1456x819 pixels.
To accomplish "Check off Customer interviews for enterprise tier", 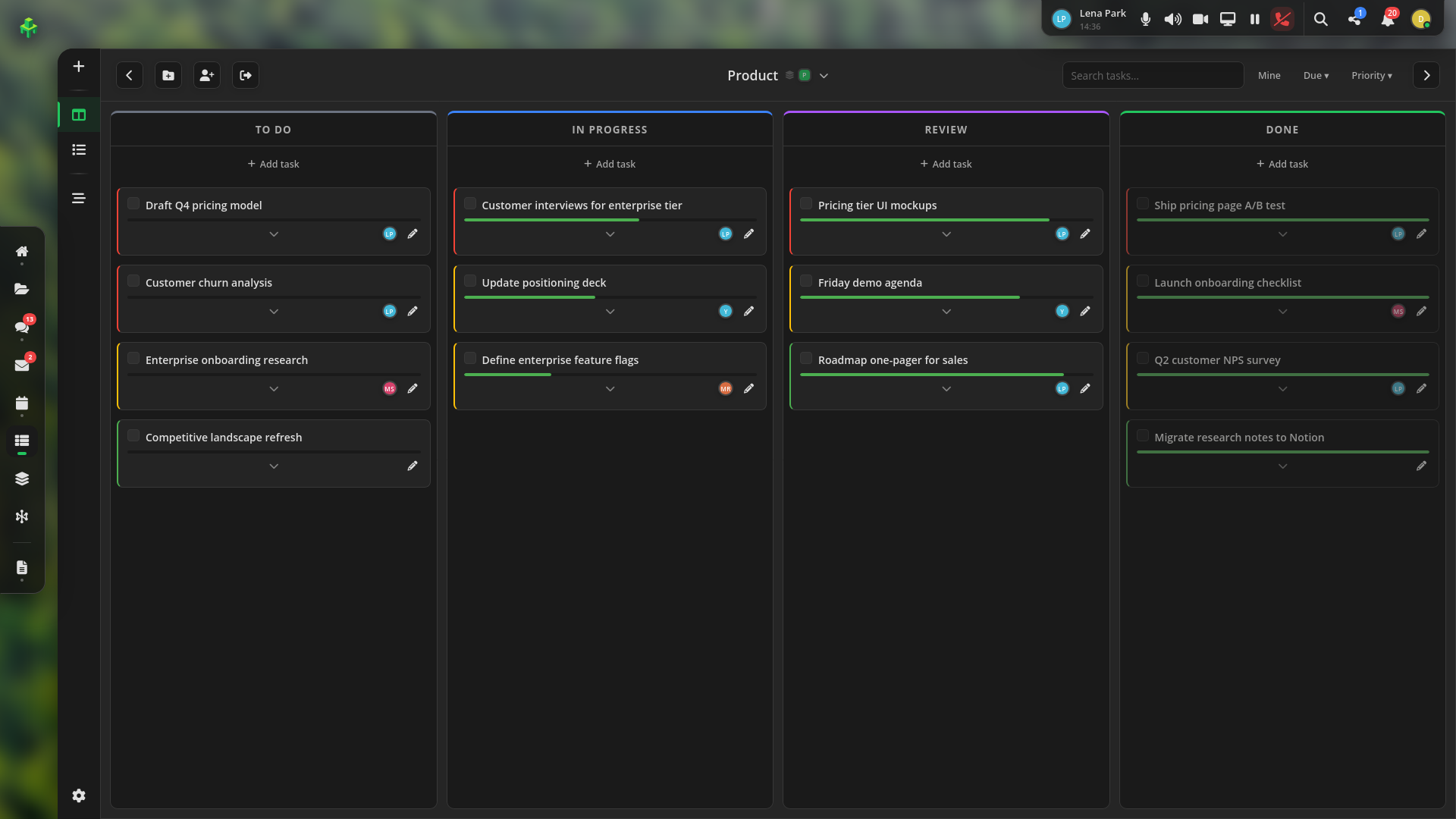I will point(470,203).
